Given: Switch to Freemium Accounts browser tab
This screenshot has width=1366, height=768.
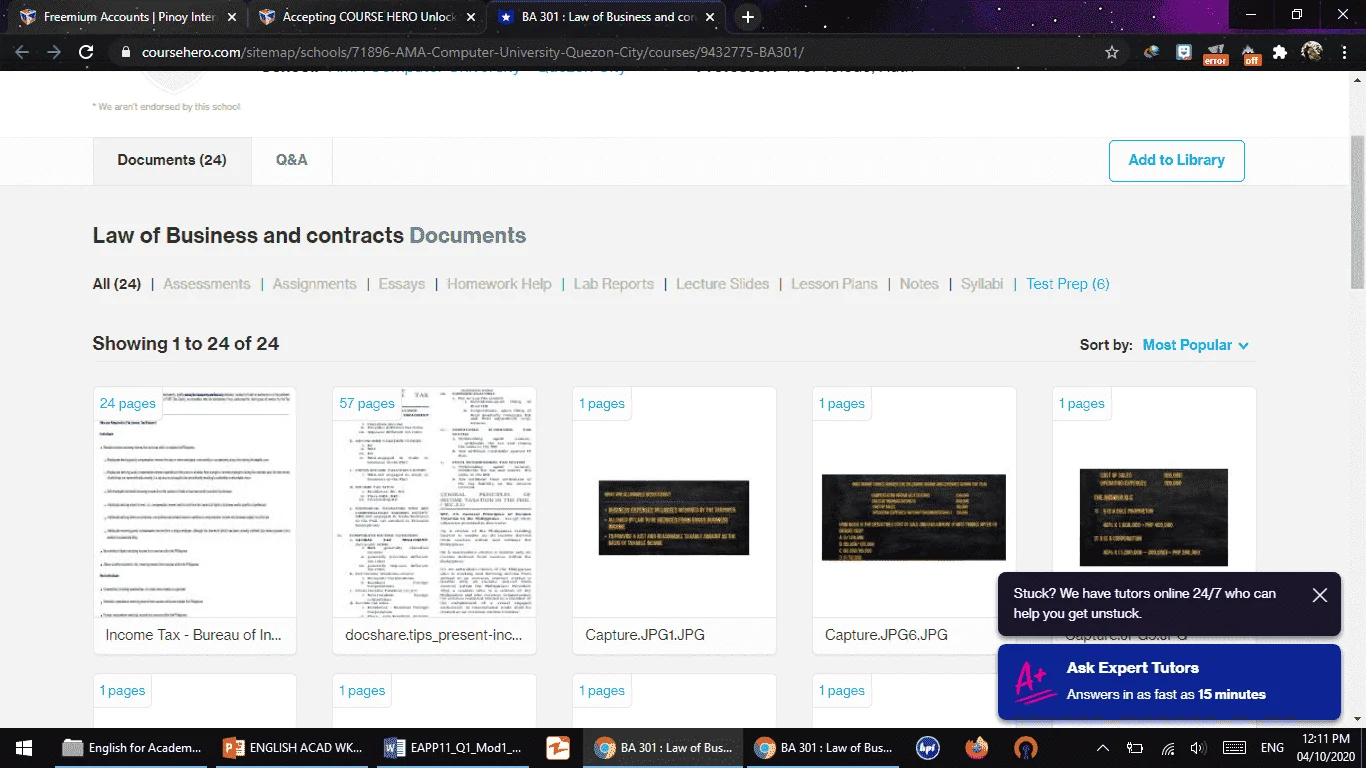Looking at the screenshot, I should [x=128, y=17].
